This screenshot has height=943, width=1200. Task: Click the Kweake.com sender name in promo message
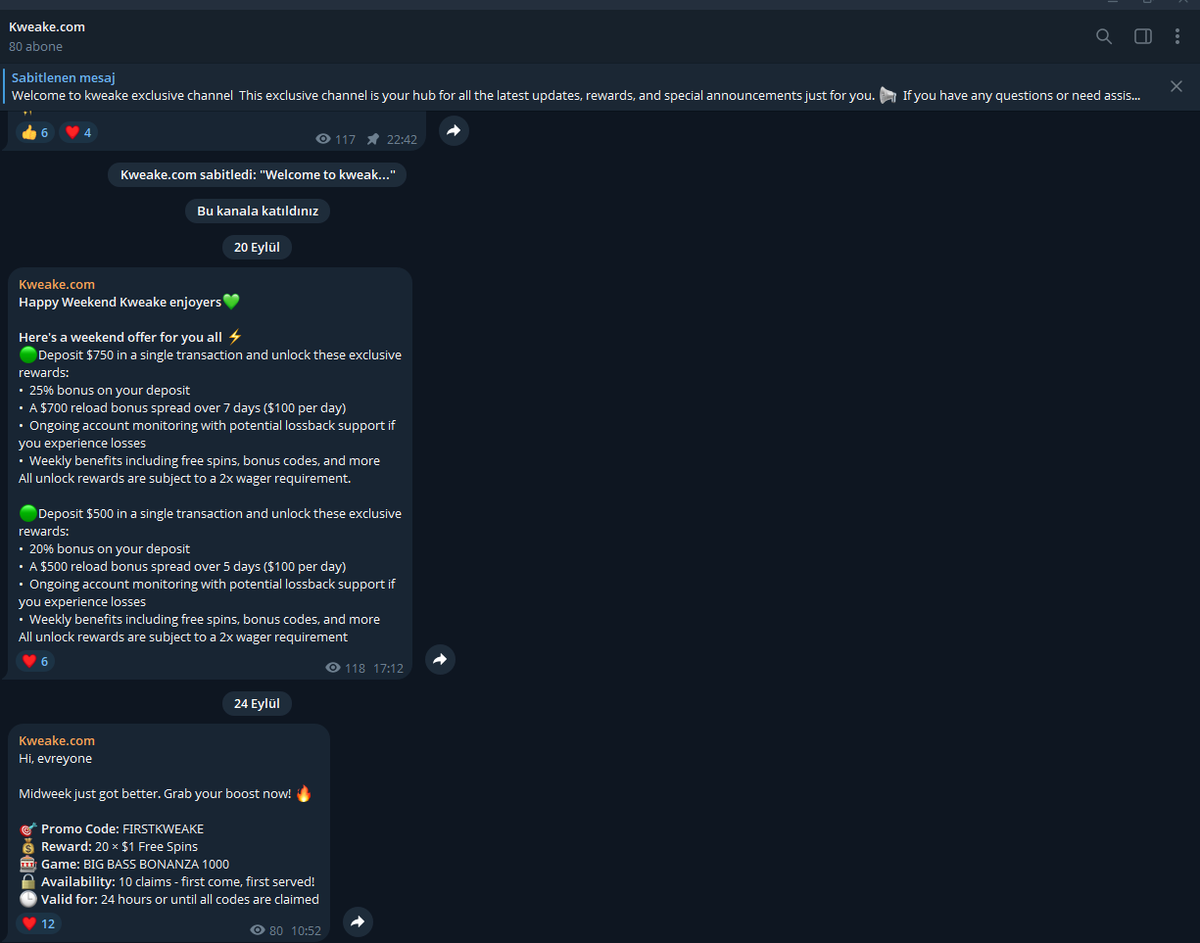point(57,741)
